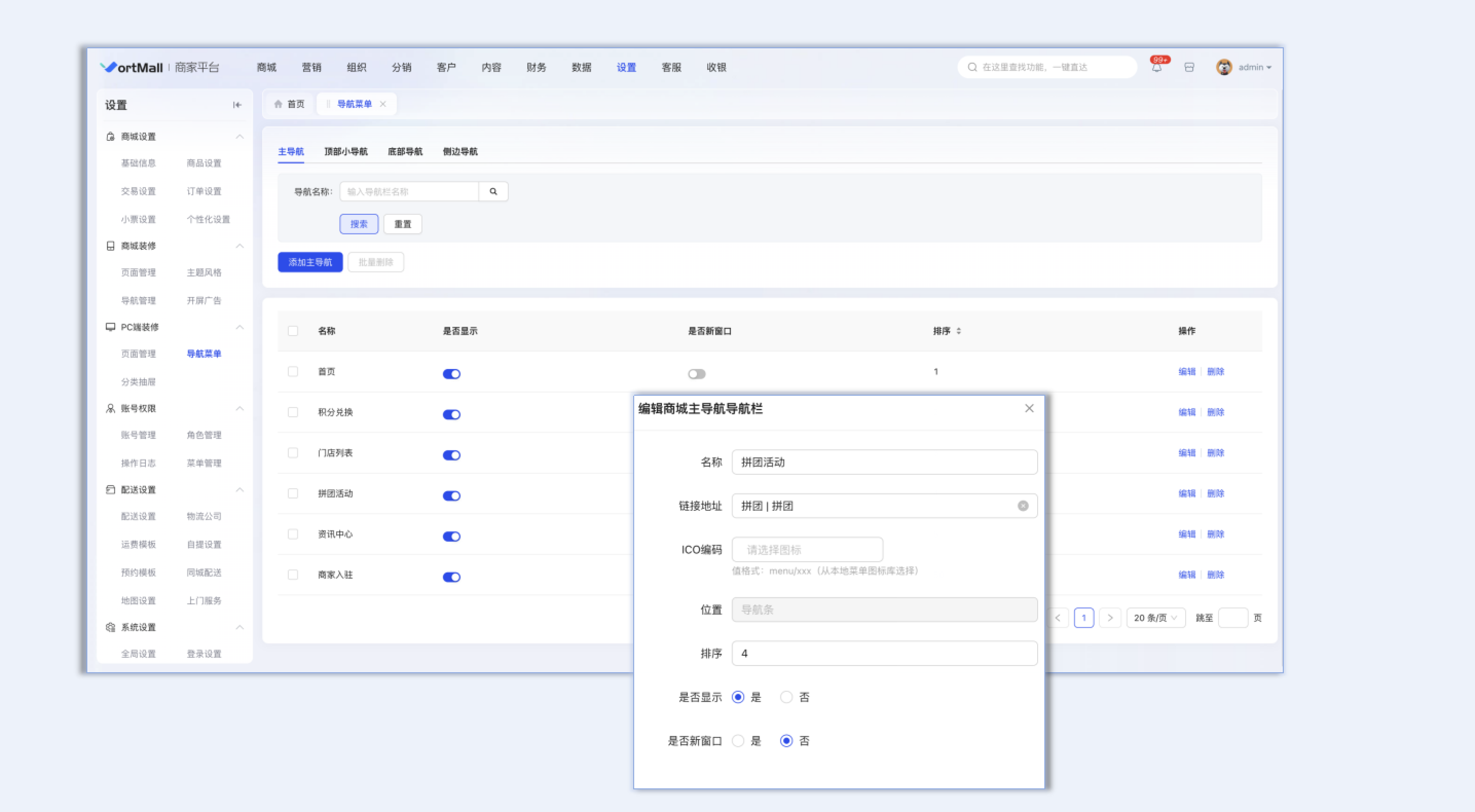Click the magnifier icon next to navigation name

(493, 191)
